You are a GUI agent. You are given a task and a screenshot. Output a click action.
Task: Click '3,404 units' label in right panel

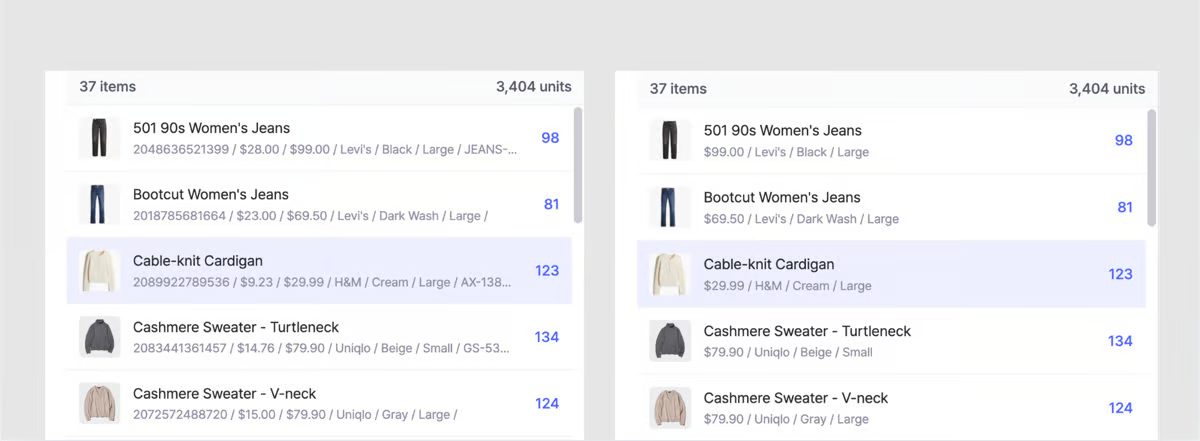pos(1107,89)
